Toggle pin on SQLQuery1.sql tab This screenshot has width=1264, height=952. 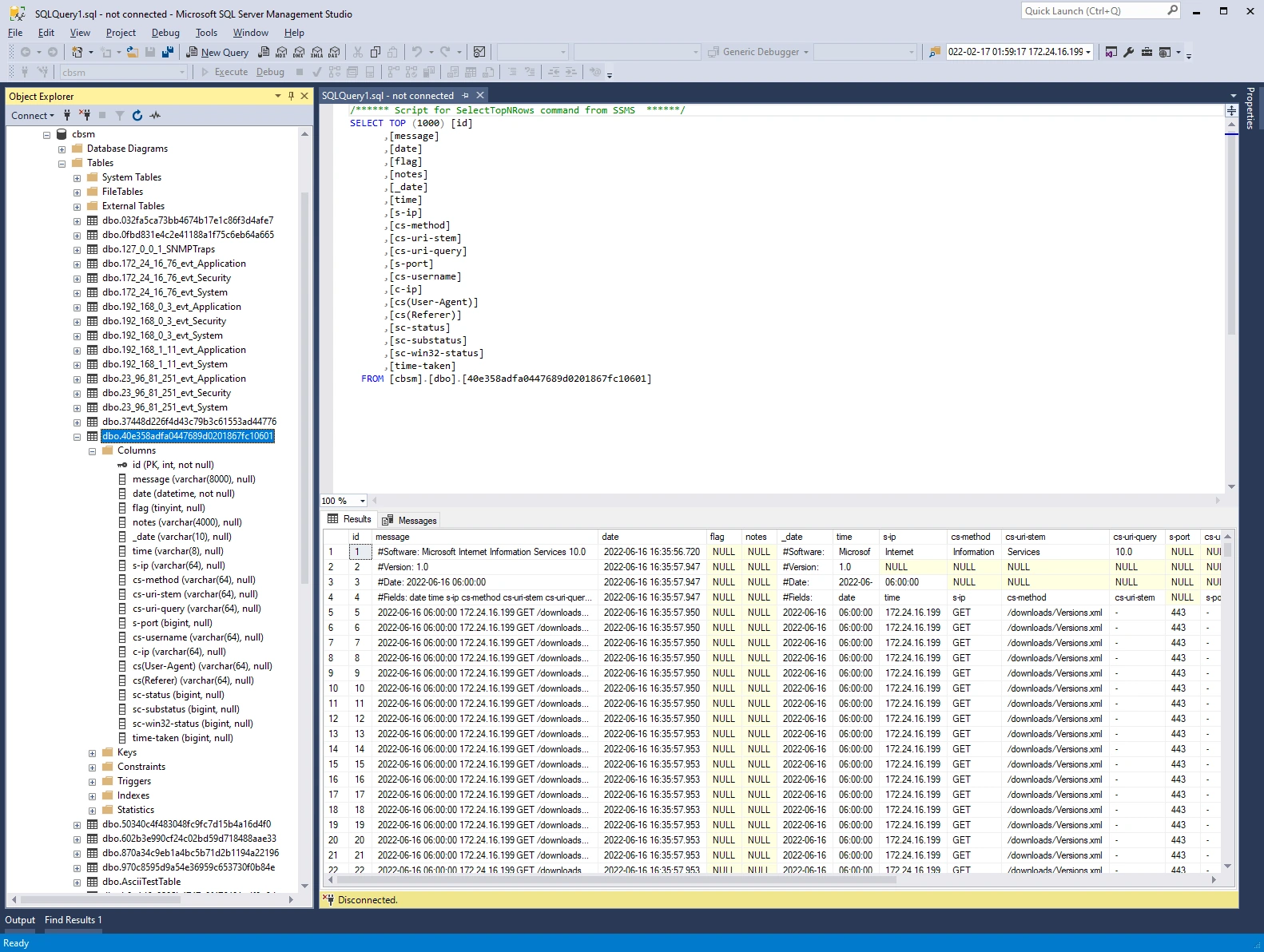465,96
